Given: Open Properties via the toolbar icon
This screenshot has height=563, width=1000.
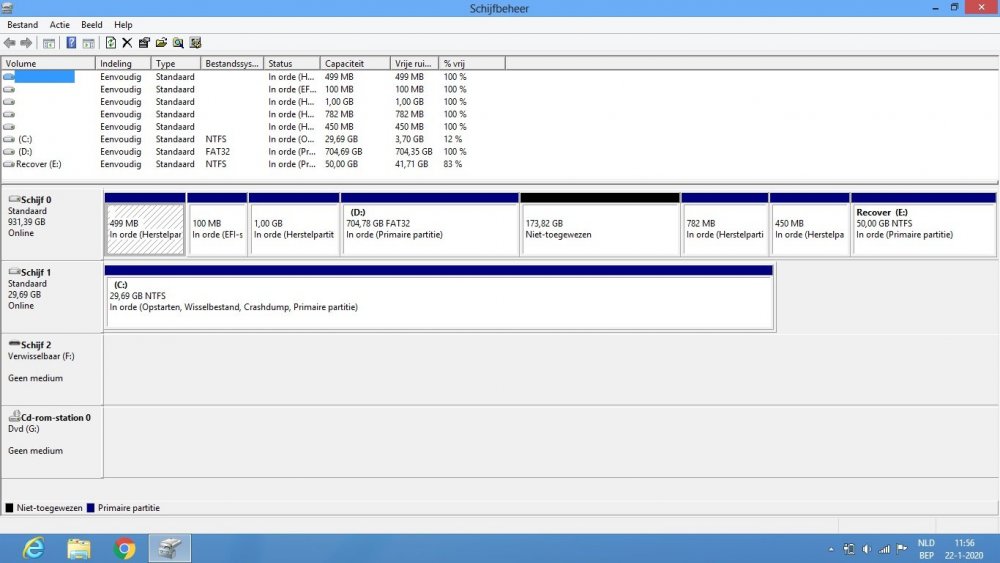Looking at the screenshot, I should [144, 43].
